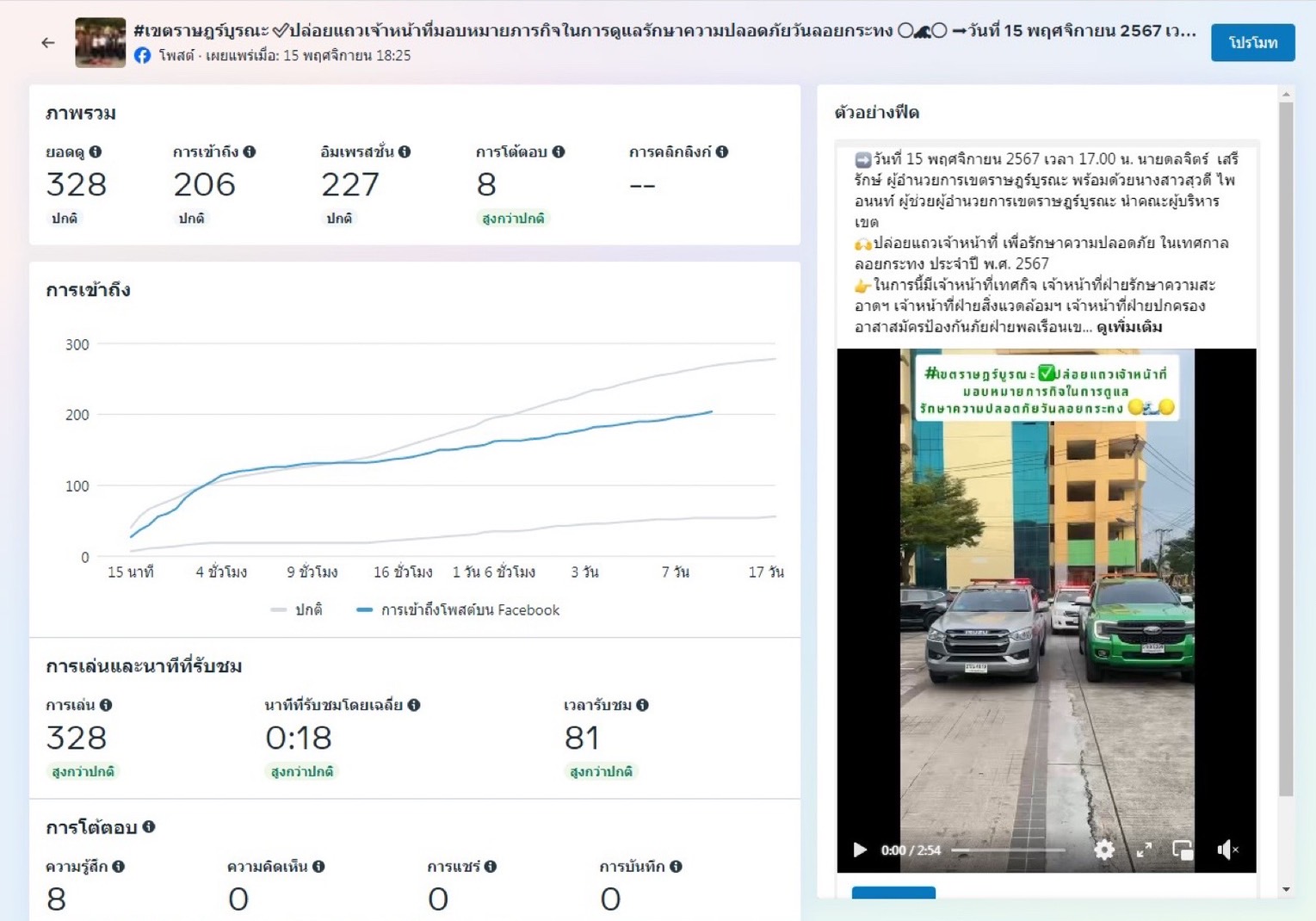The width and height of the screenshot is (1316, 921).
Task: Click the back arrow icon
Action: pyautogui.click(x=48, y=42)
